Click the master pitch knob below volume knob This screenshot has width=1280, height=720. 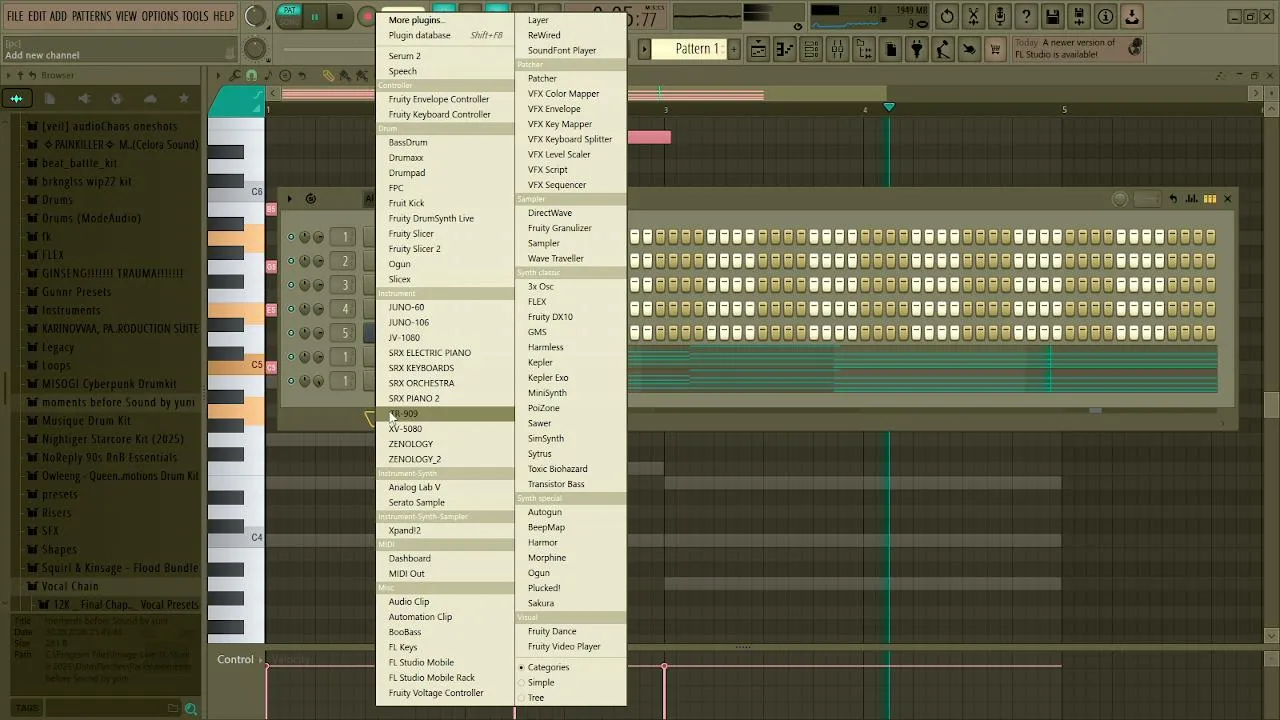pos(256,48)
